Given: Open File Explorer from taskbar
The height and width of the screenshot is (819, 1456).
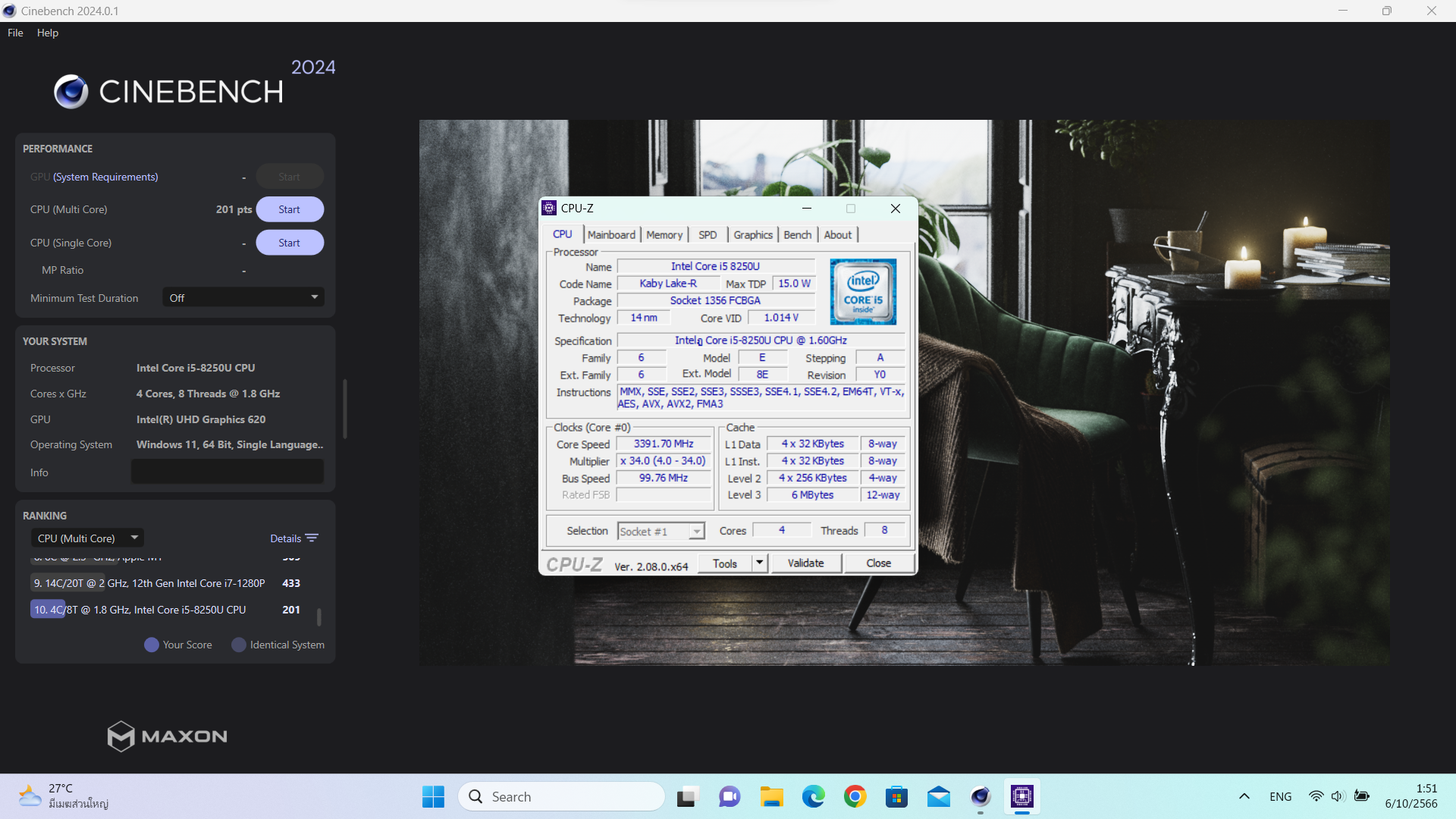Looking at the screenshot, I should 772,796.
